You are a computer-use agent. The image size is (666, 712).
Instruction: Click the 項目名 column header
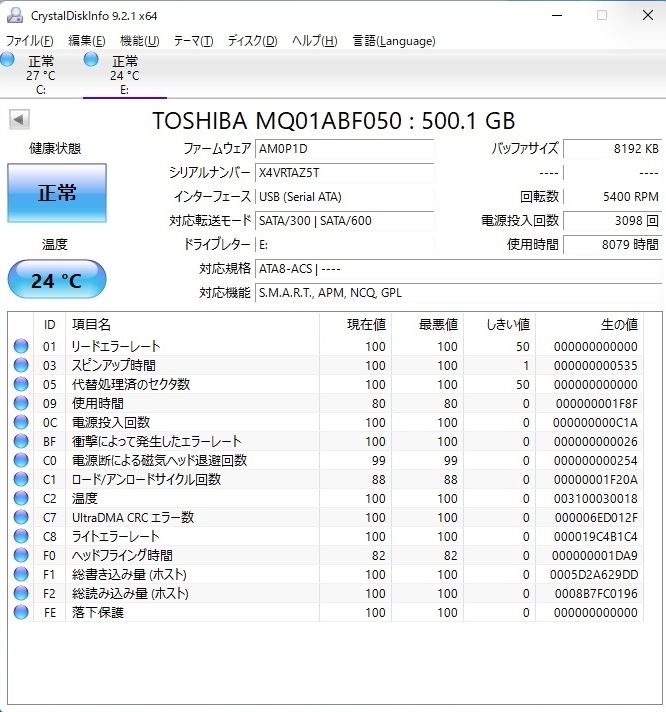92,325
